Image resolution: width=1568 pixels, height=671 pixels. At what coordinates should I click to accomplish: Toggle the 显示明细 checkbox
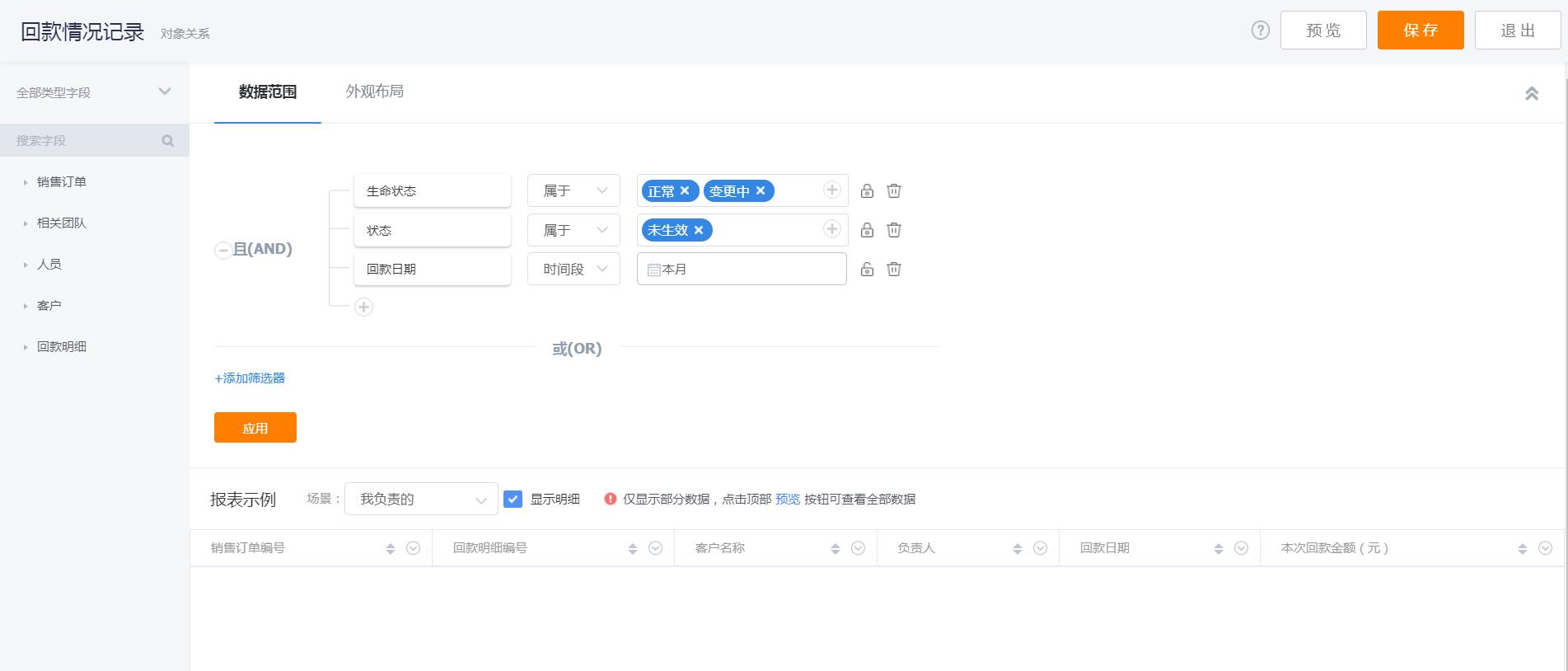click(513, 499)
